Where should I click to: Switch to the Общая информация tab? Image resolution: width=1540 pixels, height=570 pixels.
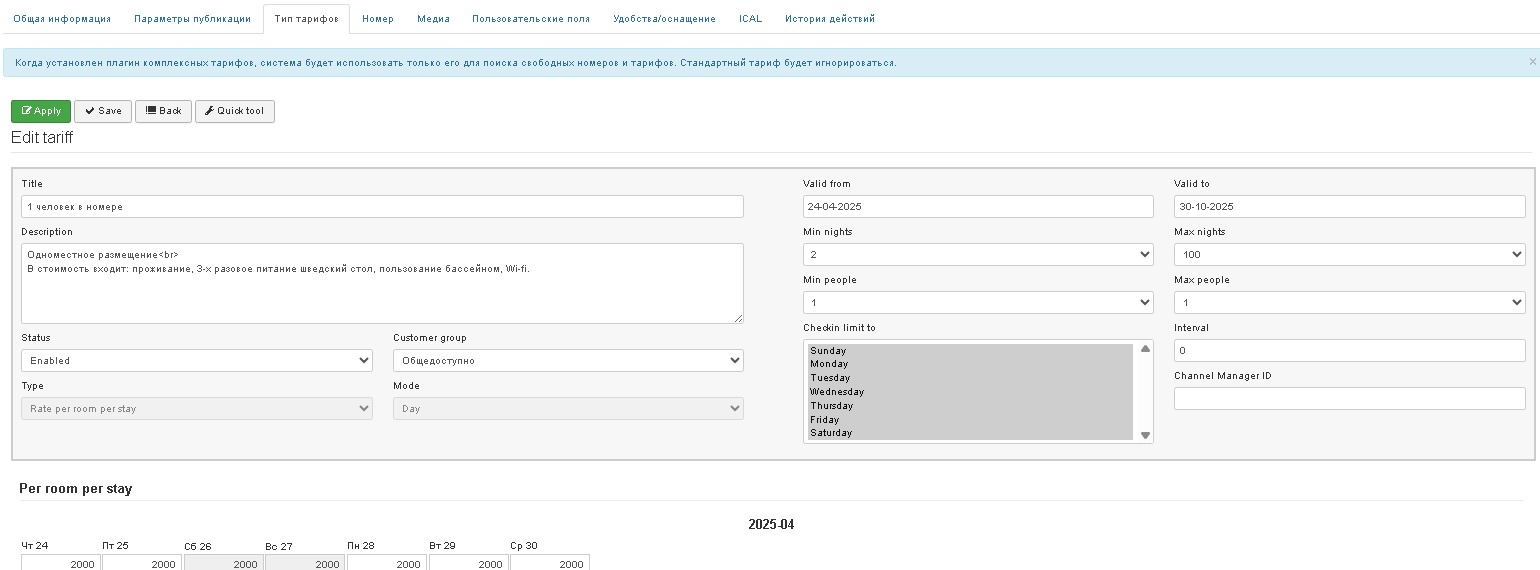tap(62, 19)
